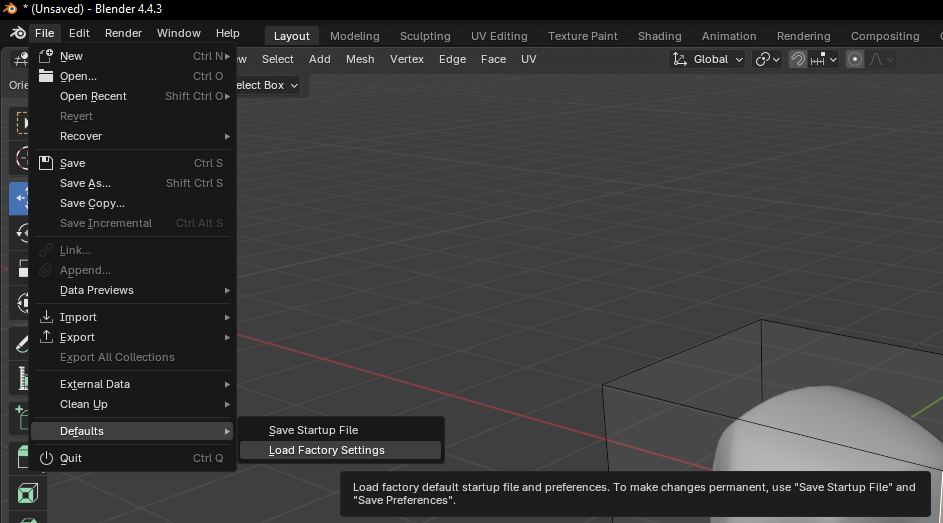Image resolution: width=943 pixels, height=523 pixels.
Task: Click Save Startup File
Action: tap(340, 430)
